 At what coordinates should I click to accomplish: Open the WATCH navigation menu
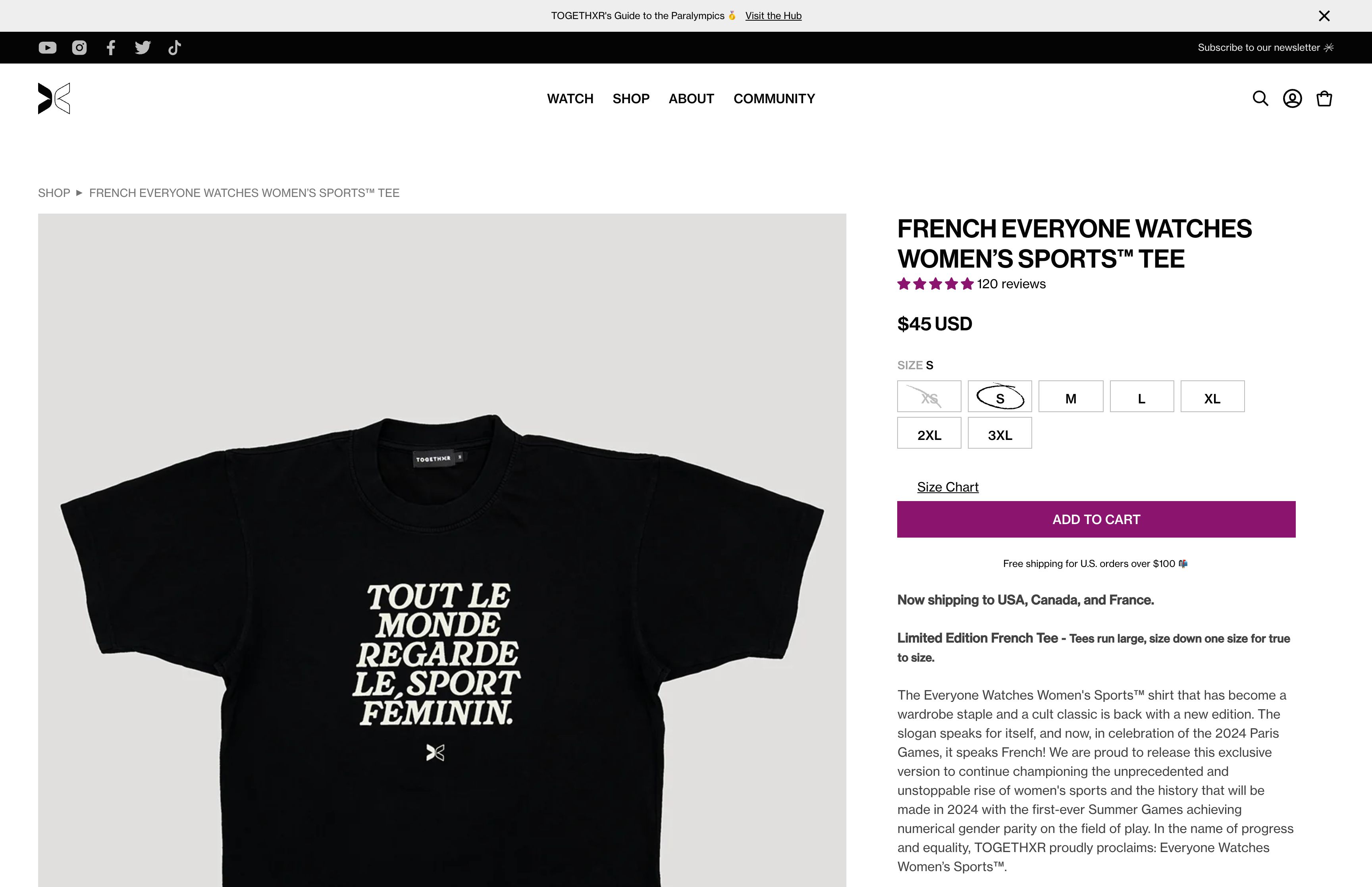pos(570,99)
